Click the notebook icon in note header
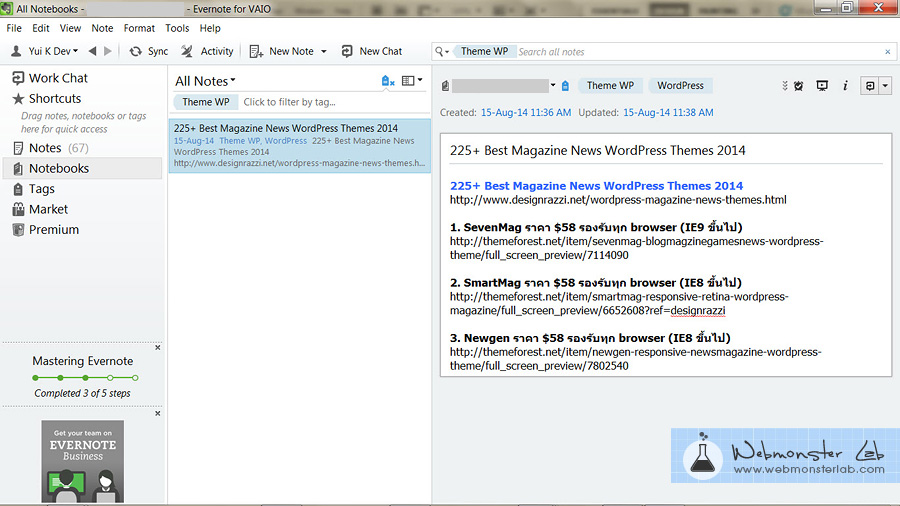 (445, 86)
